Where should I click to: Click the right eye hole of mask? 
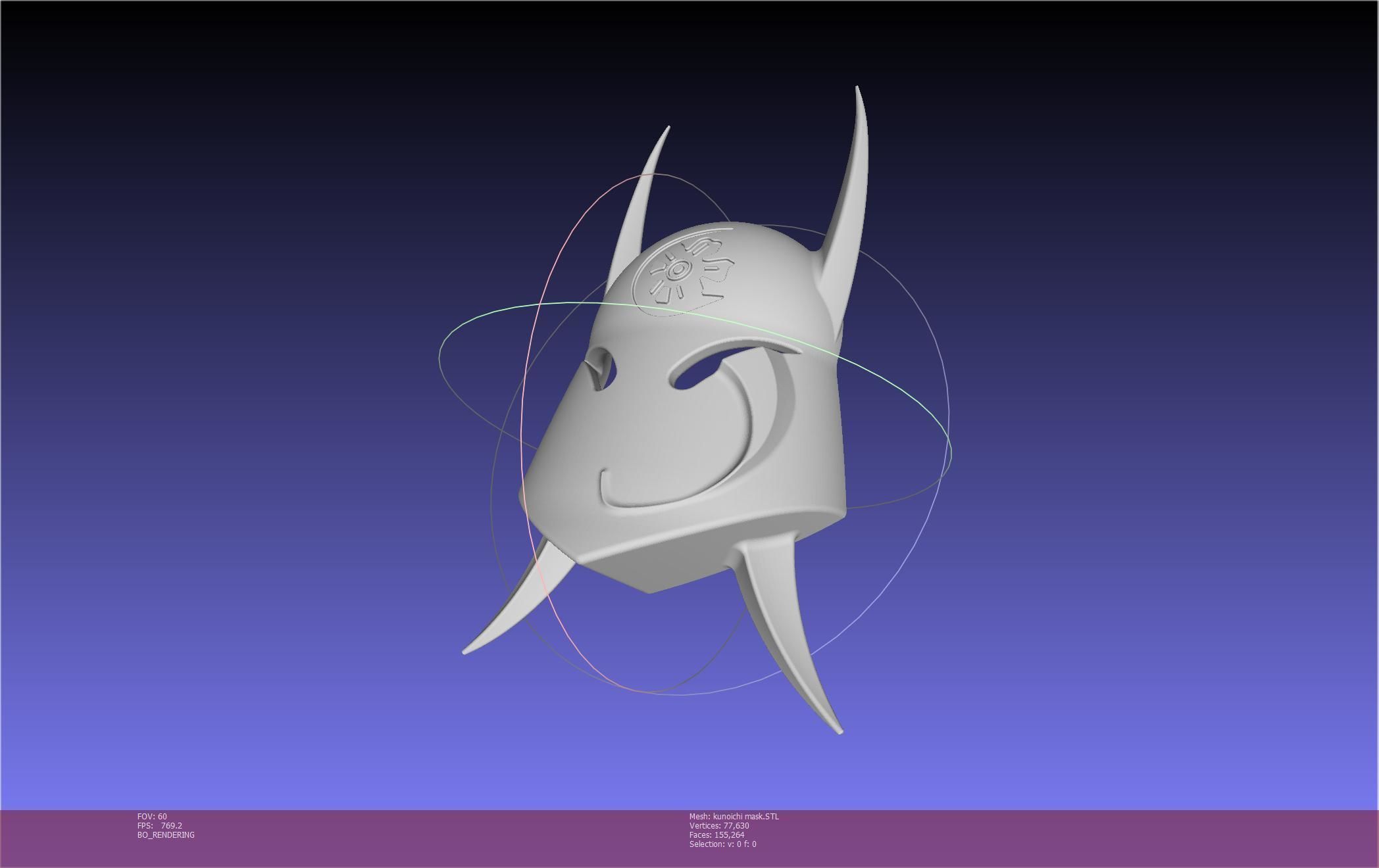tap(697, 372)
